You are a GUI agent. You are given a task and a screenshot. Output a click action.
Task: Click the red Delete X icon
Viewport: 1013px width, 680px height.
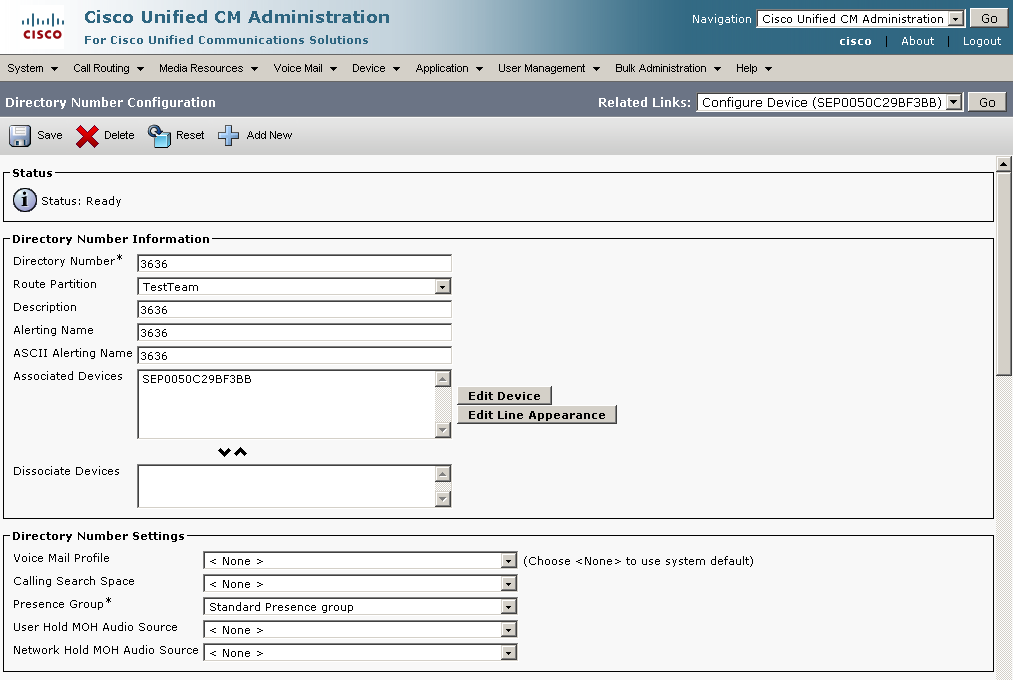(x=88, y=136)
